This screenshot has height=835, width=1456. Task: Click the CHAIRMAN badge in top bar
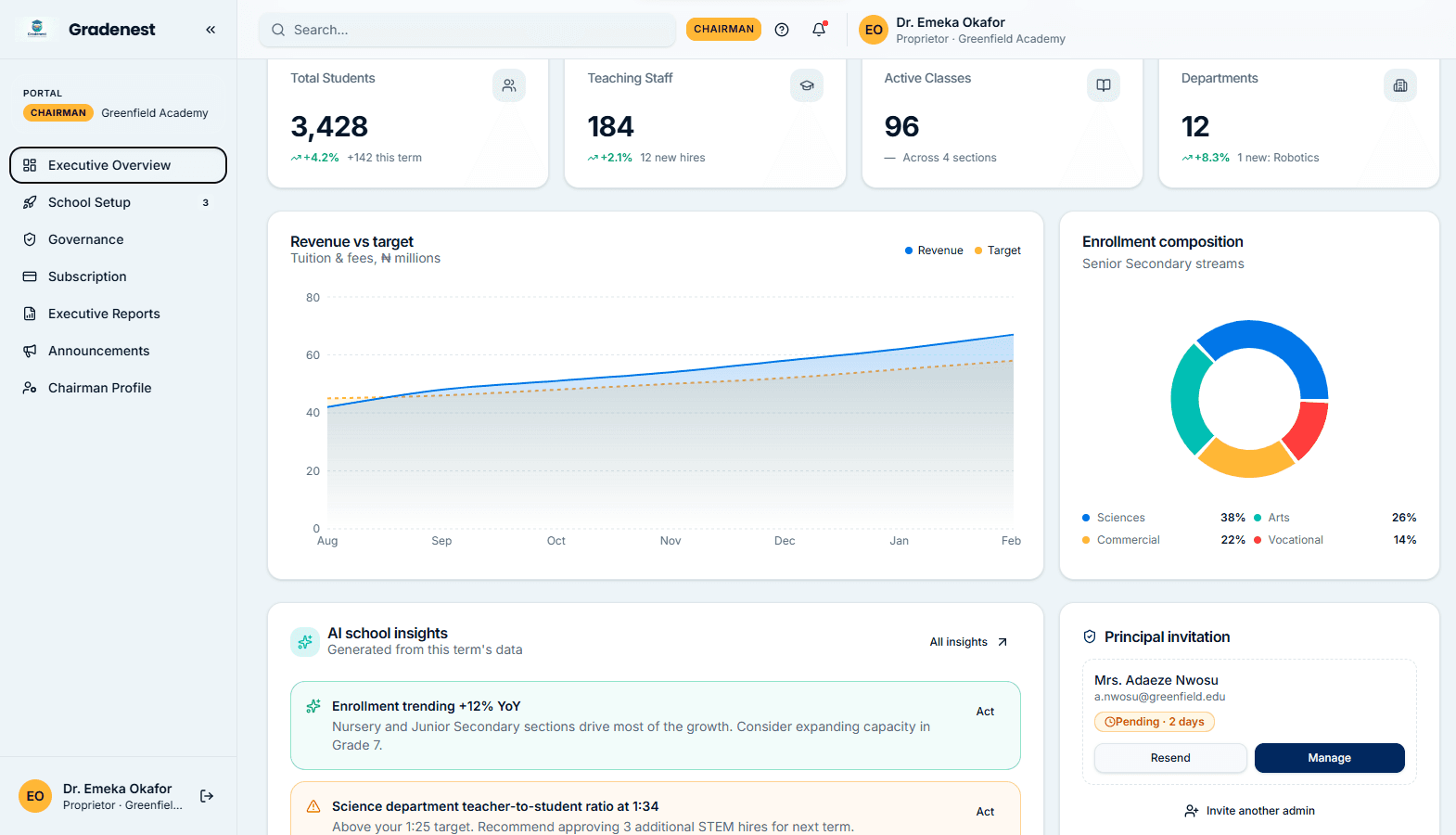coord(723,30)
